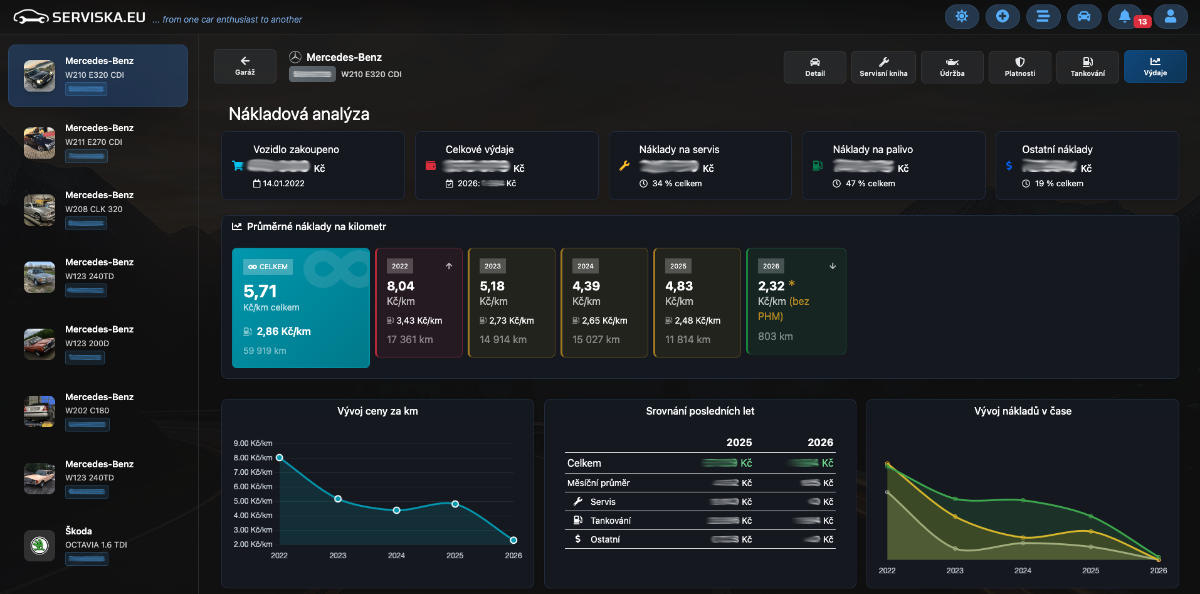Viewport: 1200px width, 594px height.
Task: Click the 2026 data point on price chart
Action: coord(513,540)
